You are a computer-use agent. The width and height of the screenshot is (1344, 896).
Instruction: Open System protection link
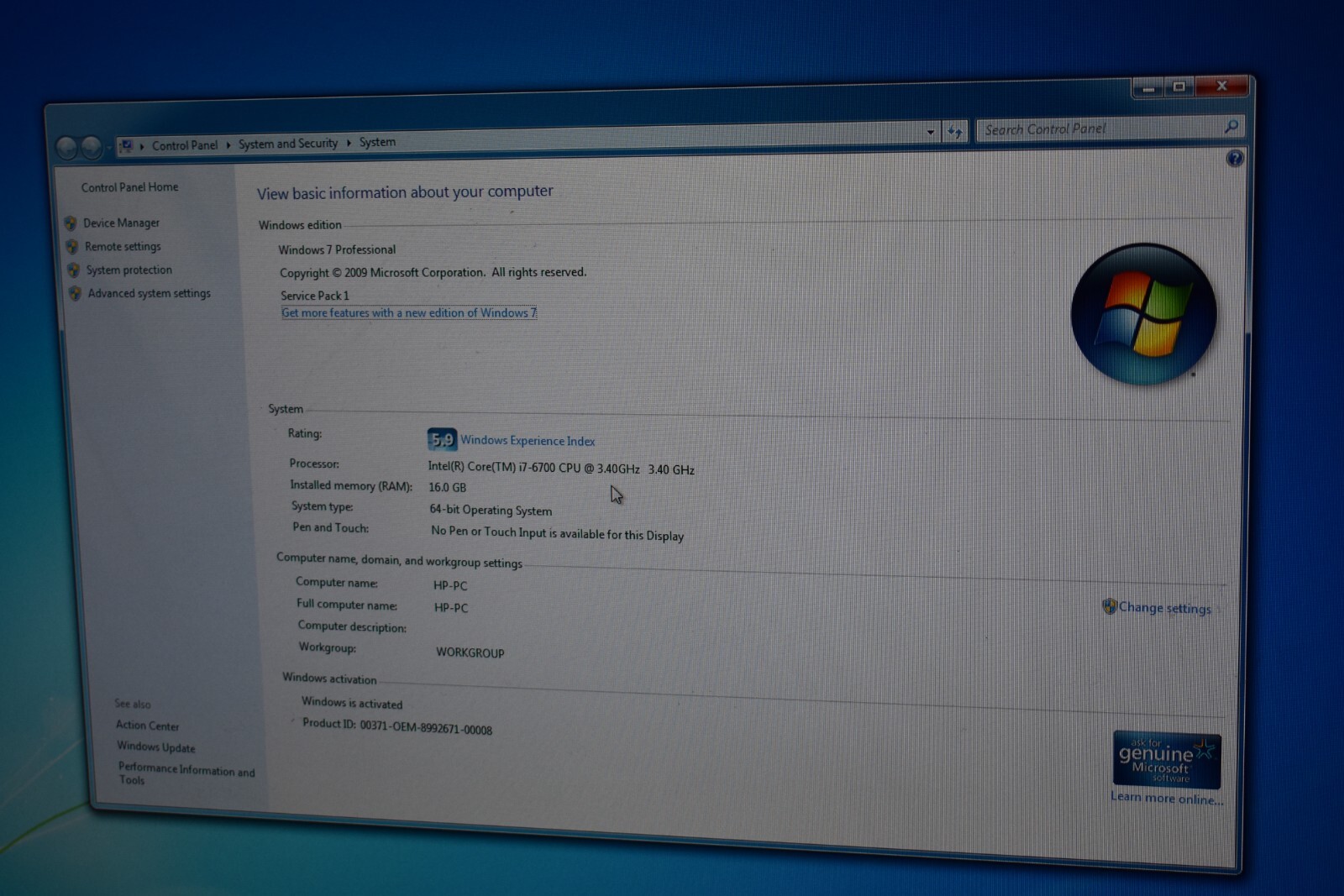point(129,270)
